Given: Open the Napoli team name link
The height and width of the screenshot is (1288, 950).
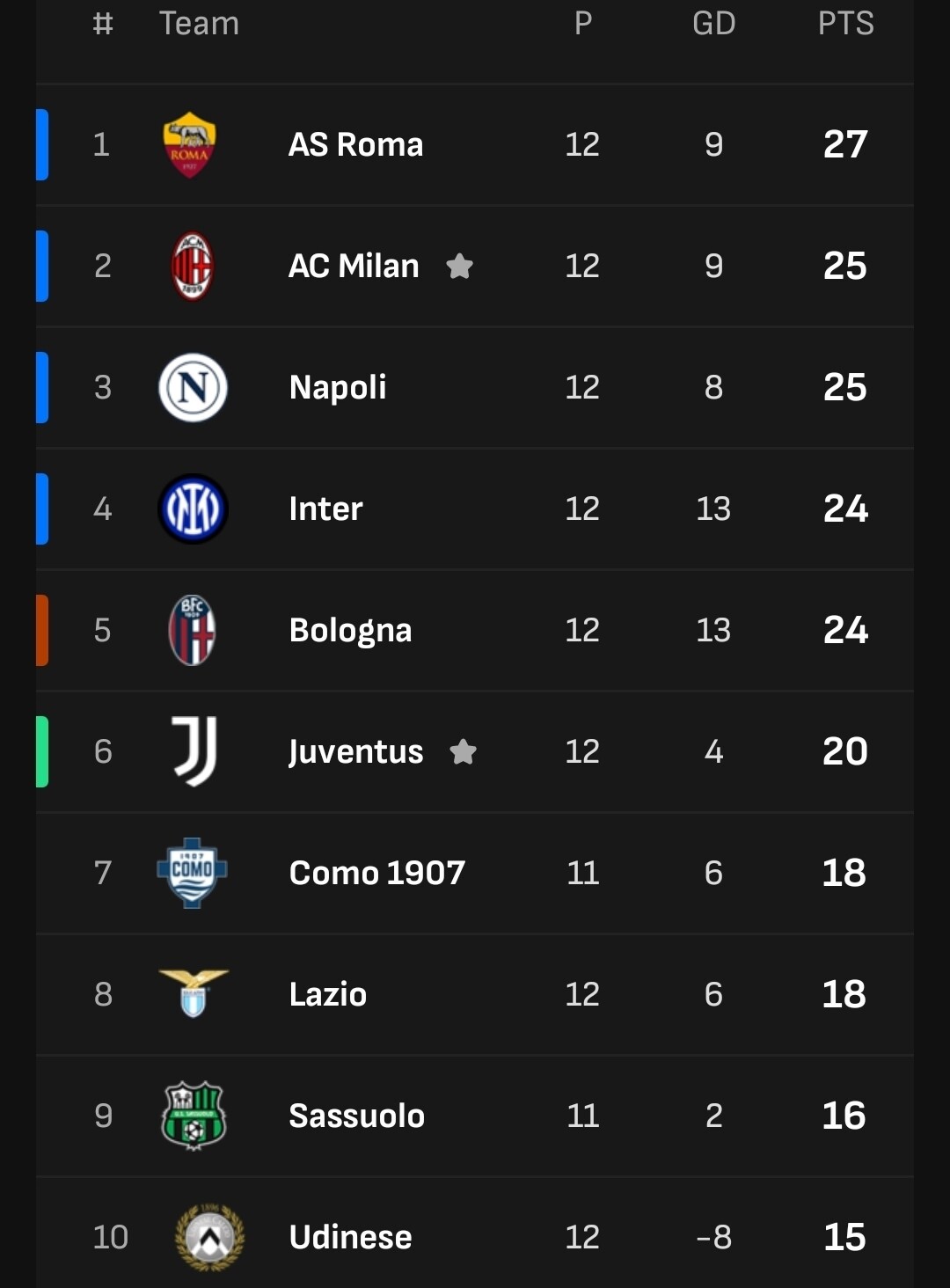Looking at the screenshot, I should [x=338, y=387].
